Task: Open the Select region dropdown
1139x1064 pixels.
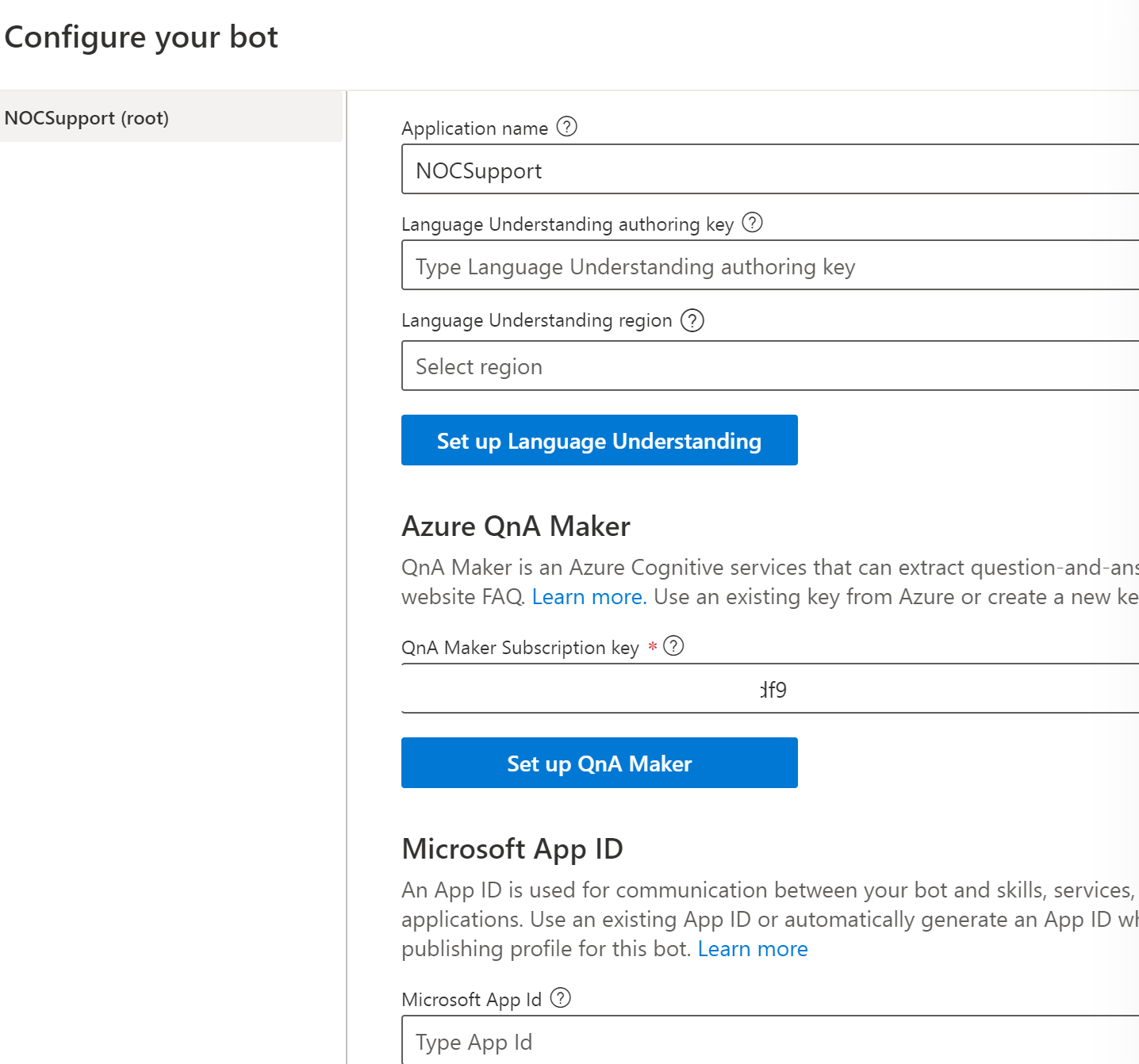Action: 769,366
